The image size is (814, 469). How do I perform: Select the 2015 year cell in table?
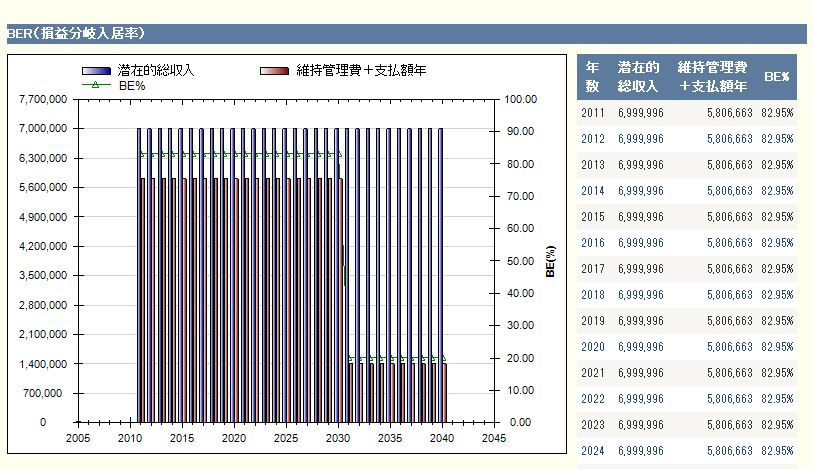click(x=593, y=217)
